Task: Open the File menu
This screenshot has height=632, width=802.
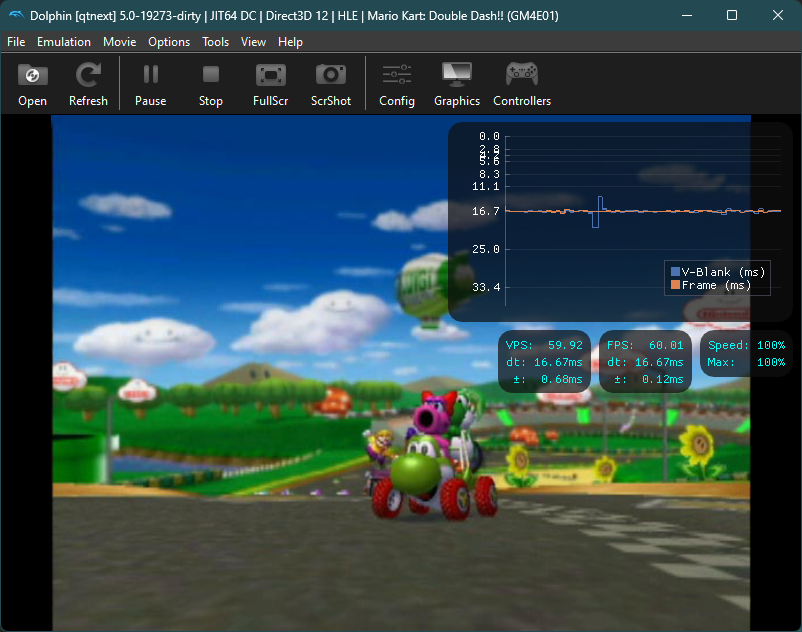Action: (16, 42)
